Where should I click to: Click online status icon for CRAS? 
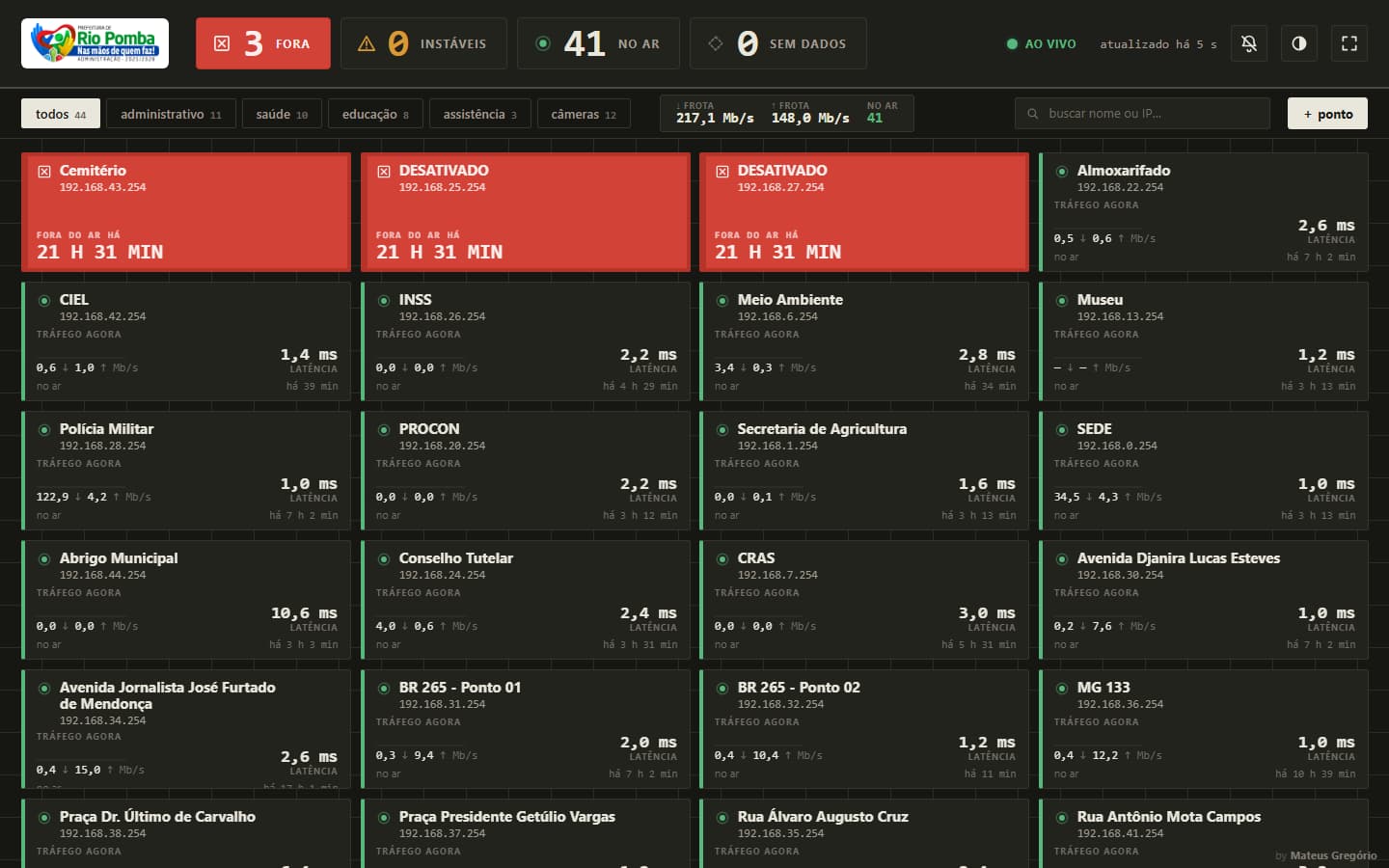pyautogui.click(x=722, y=558)
